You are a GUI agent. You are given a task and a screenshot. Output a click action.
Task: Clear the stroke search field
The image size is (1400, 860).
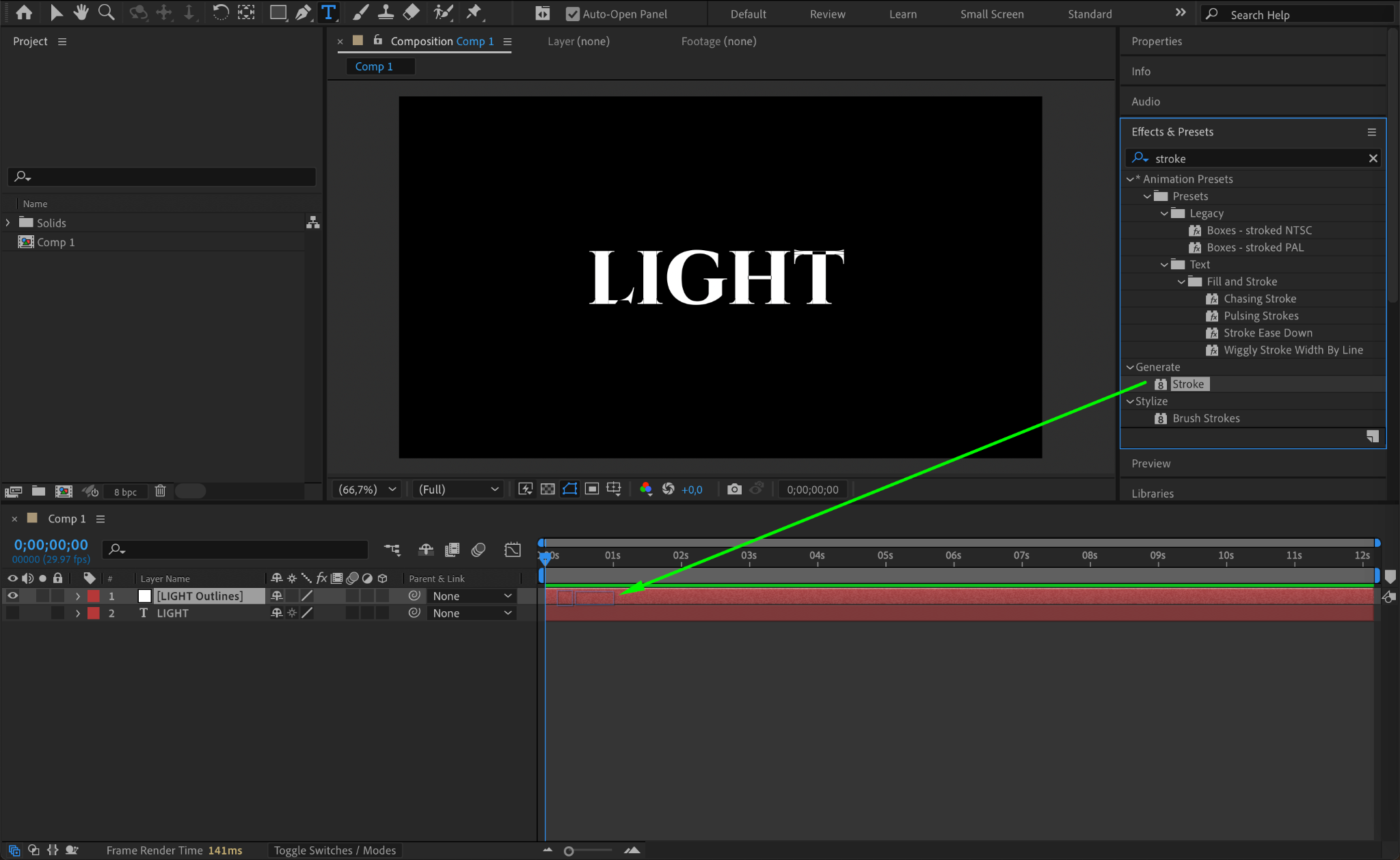point(1373,159)
